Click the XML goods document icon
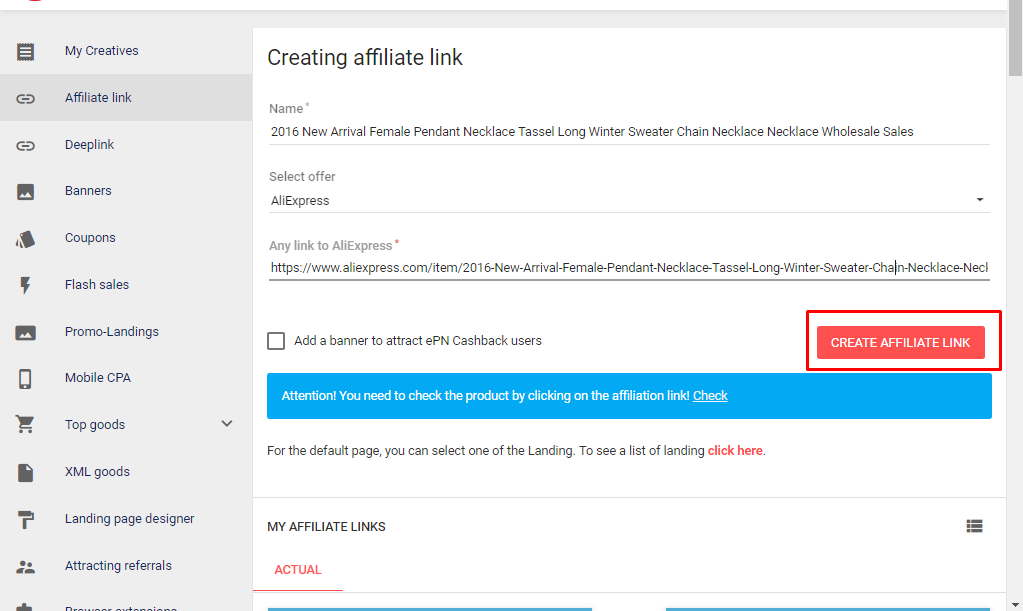1023x611 pixels. point(25,471)
